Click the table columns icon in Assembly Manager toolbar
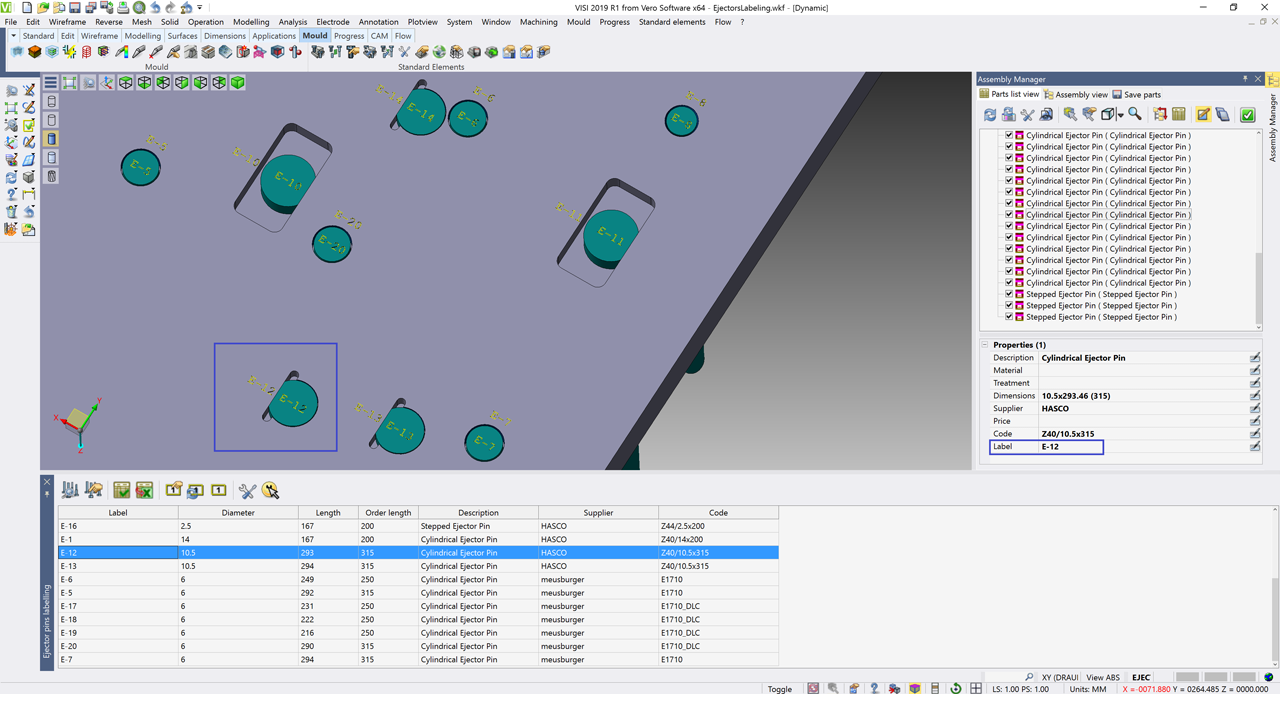Viewport: 1280px width, 720px height. point(1179,115)
